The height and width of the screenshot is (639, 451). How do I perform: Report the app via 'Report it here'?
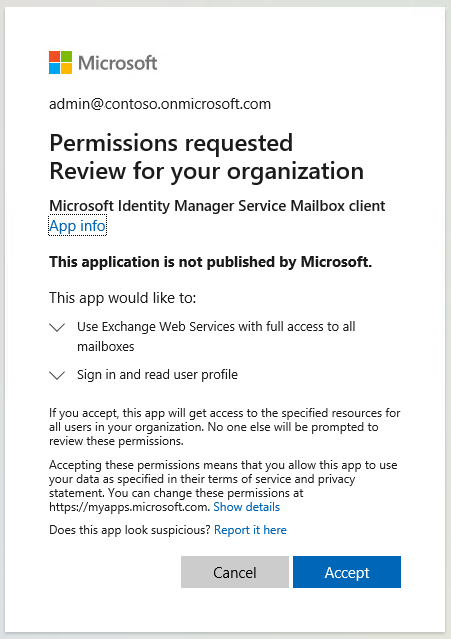click(x=250, y=530)
